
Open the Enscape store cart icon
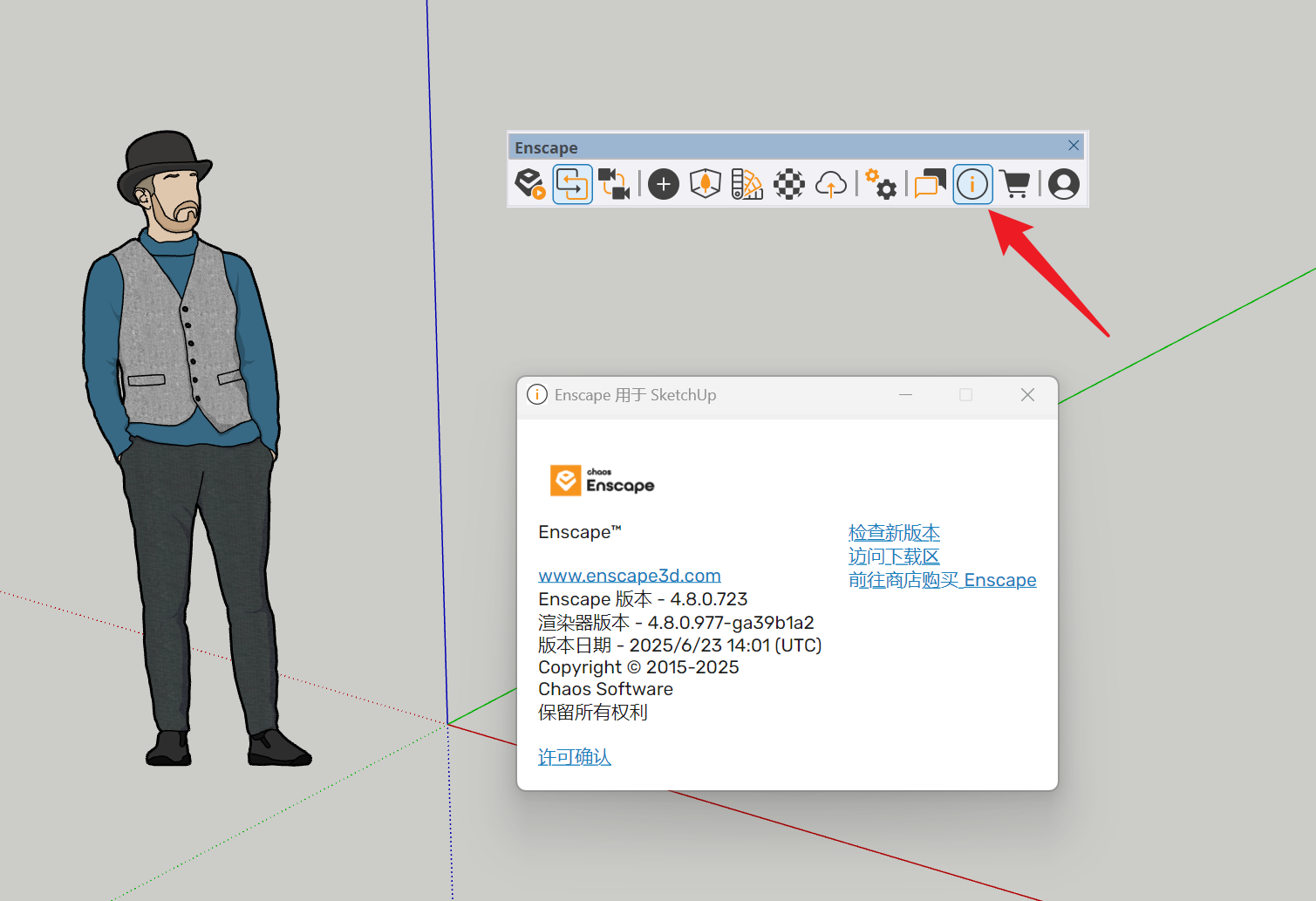[1014, 184]
